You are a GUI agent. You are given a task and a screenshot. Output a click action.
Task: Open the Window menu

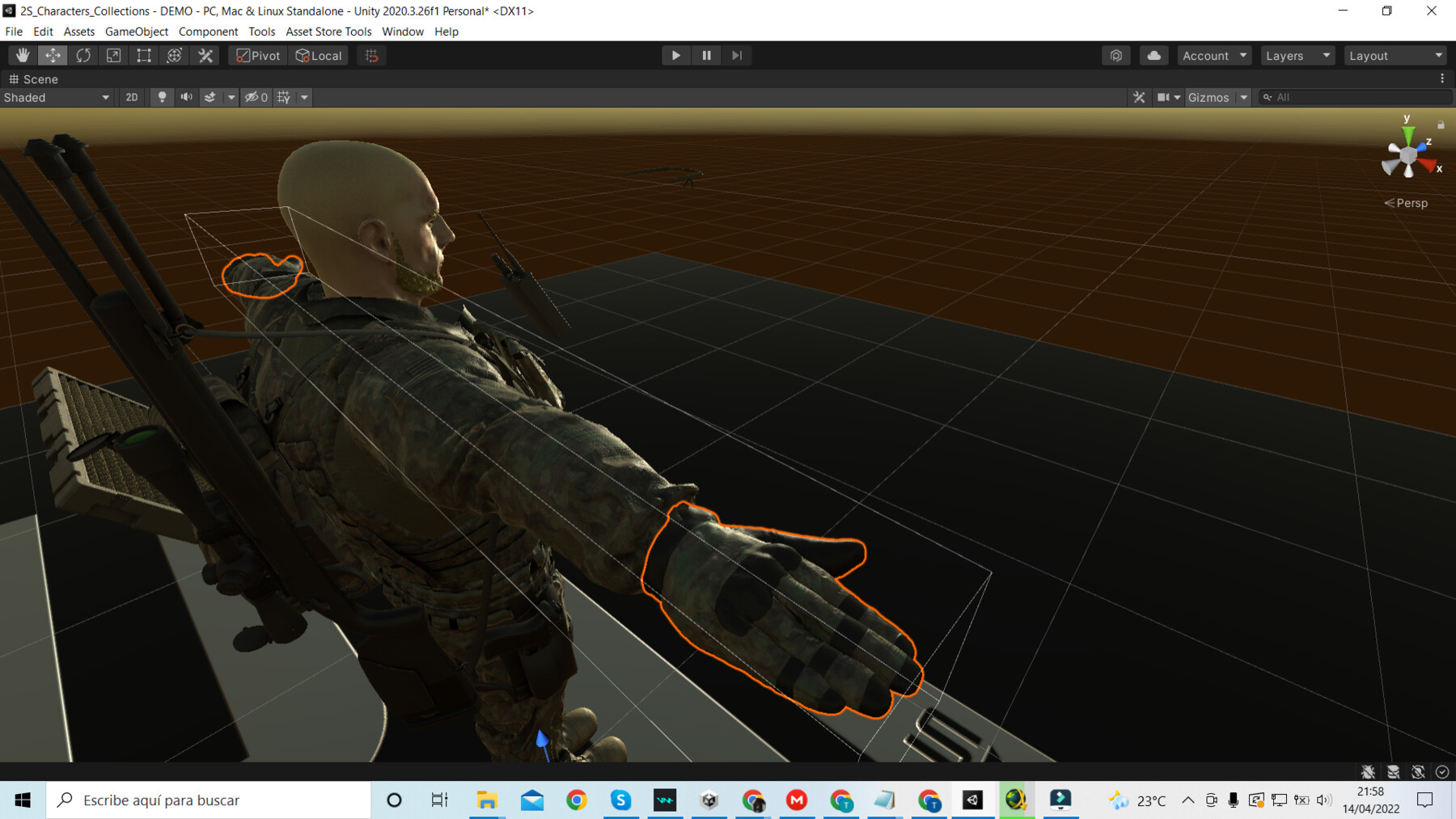click(403, 32)
